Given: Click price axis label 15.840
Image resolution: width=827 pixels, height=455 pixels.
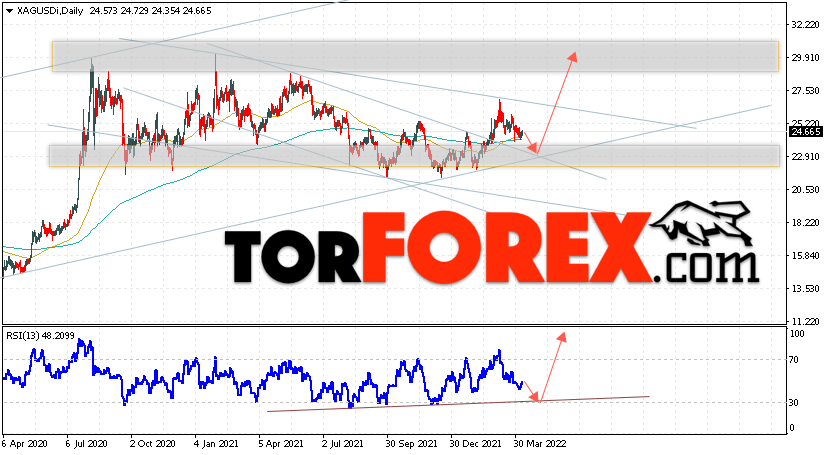Looking at the screenshot, I should 806,255.
